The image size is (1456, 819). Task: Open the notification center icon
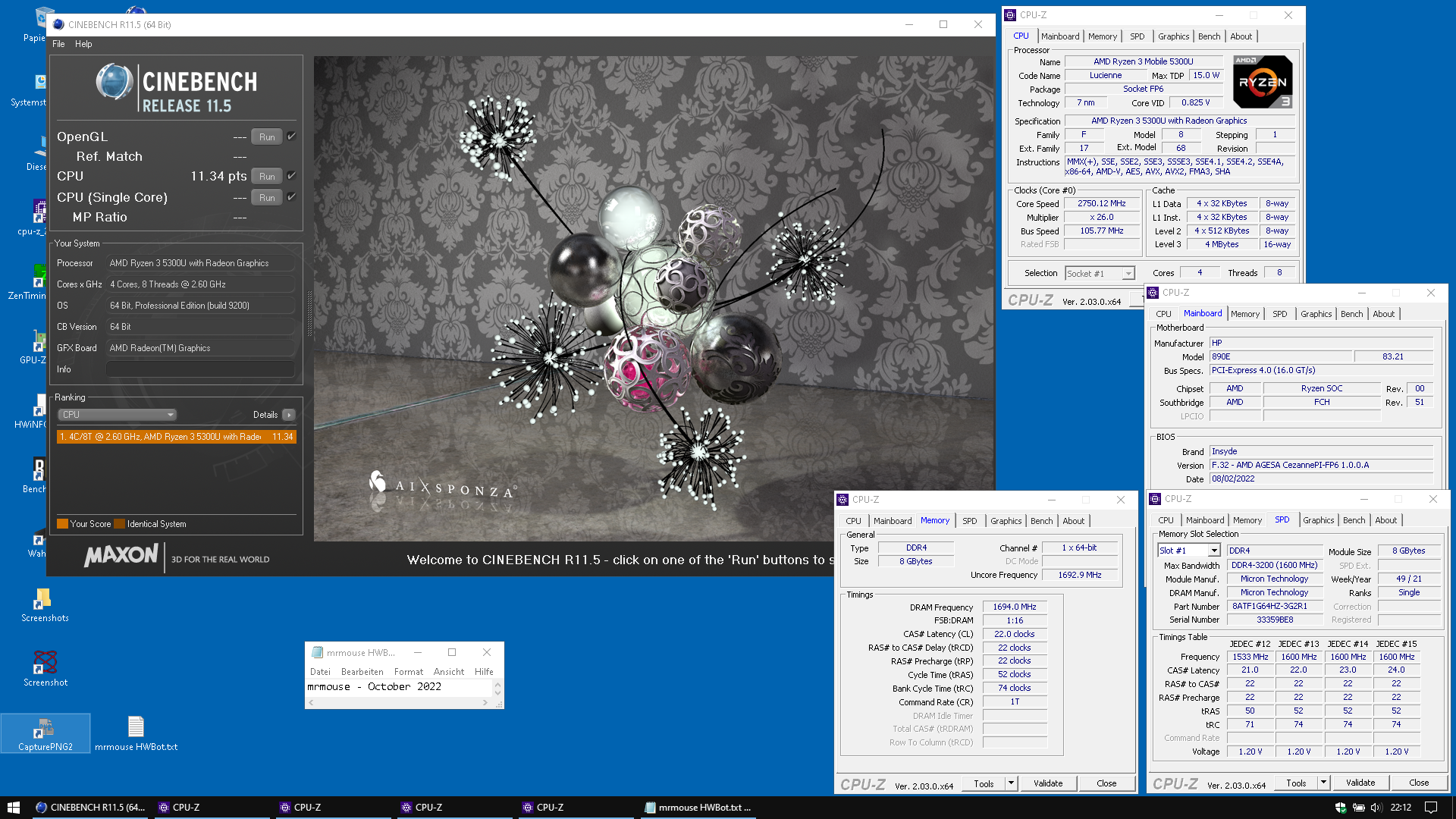point(1431,808)
